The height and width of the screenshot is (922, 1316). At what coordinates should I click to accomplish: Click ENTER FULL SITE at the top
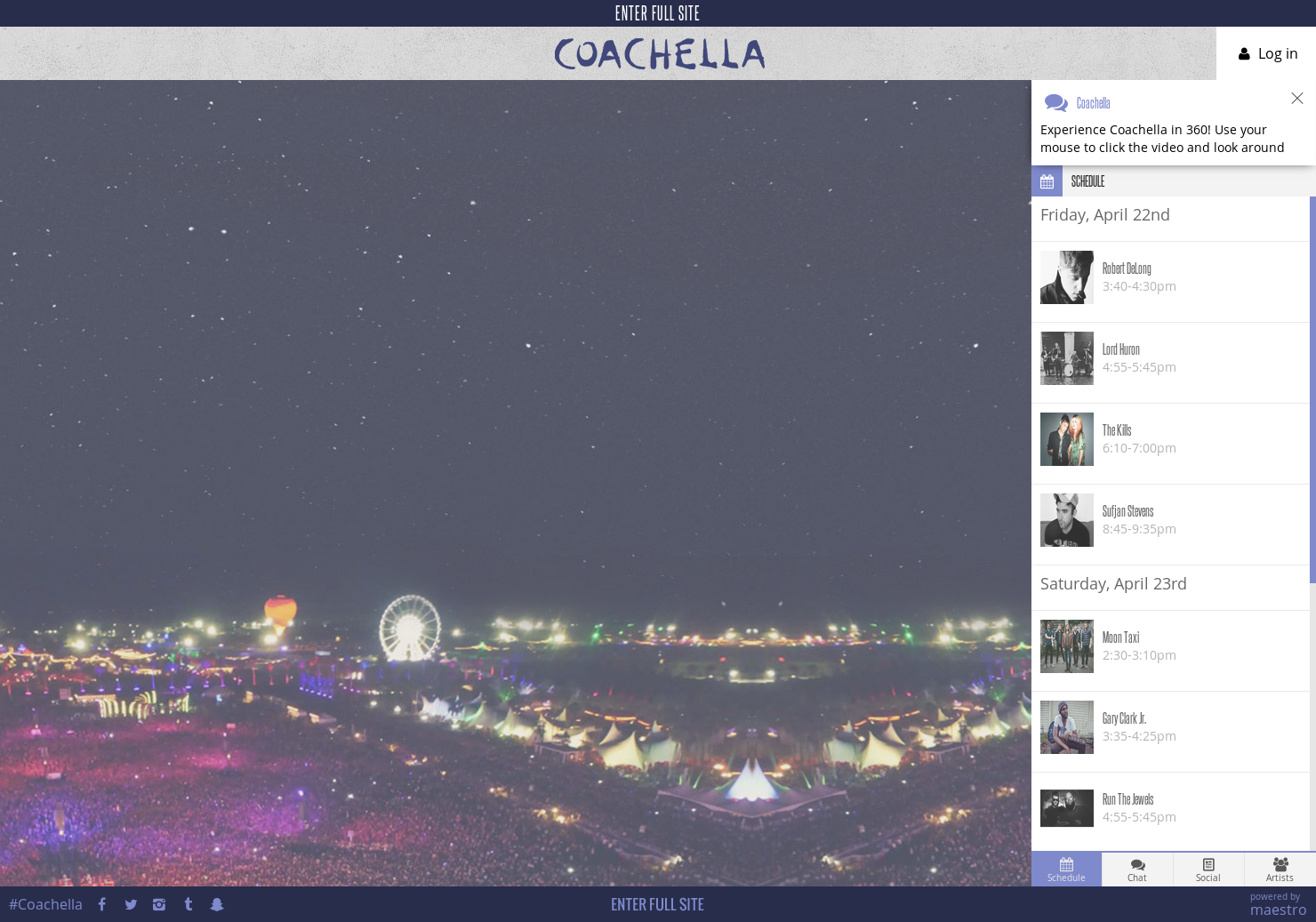point(657,13)
